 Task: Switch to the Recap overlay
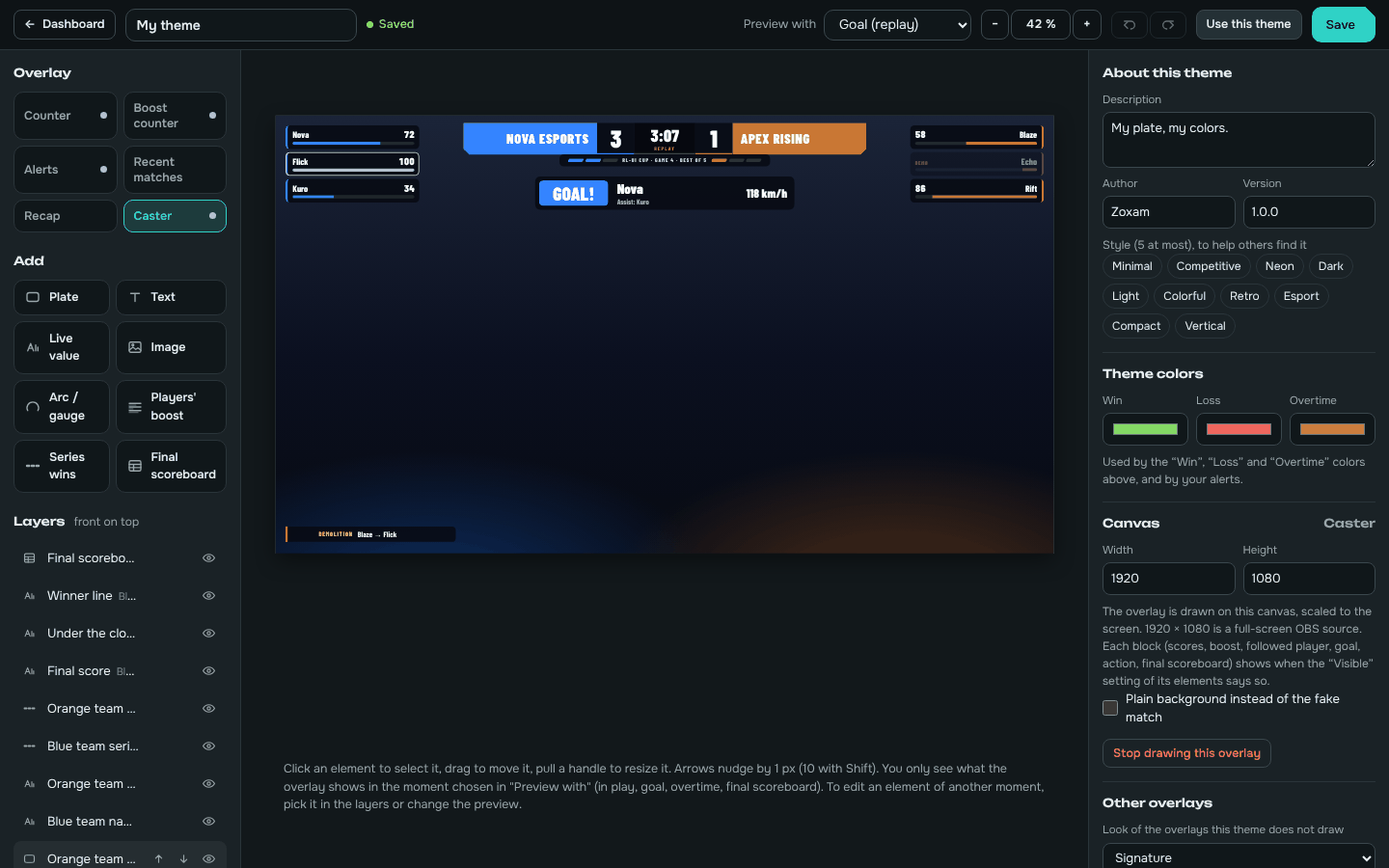click(66, 216)
